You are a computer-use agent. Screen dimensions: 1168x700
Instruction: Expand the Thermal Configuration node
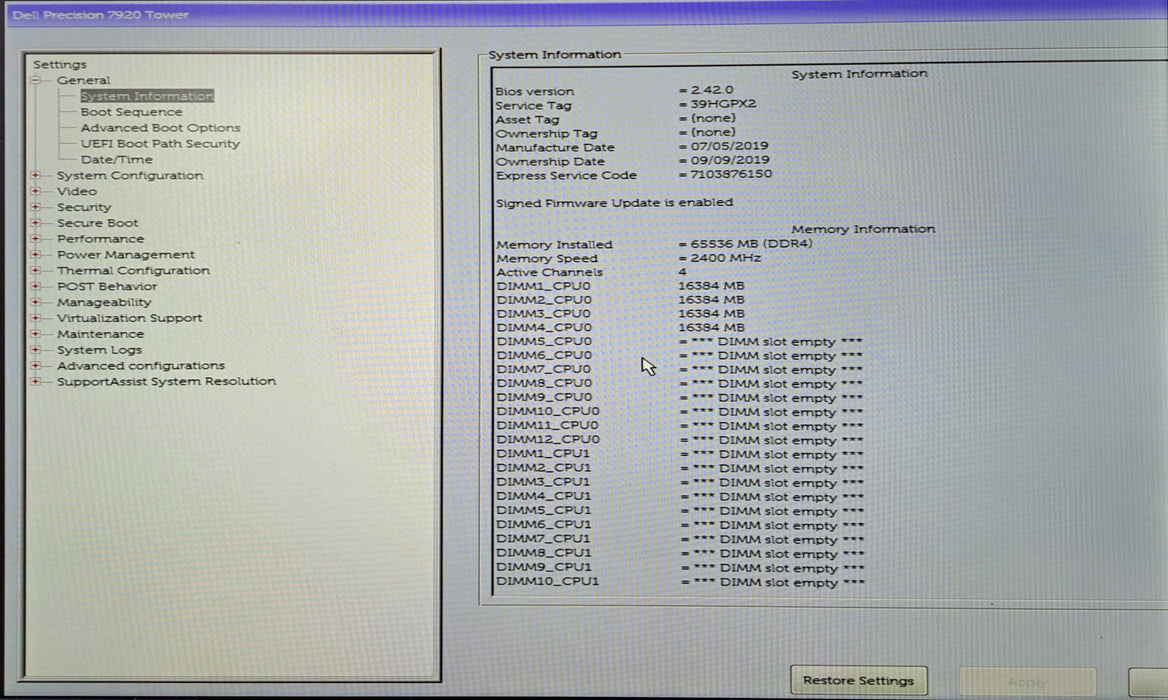[x=35, y=270]
